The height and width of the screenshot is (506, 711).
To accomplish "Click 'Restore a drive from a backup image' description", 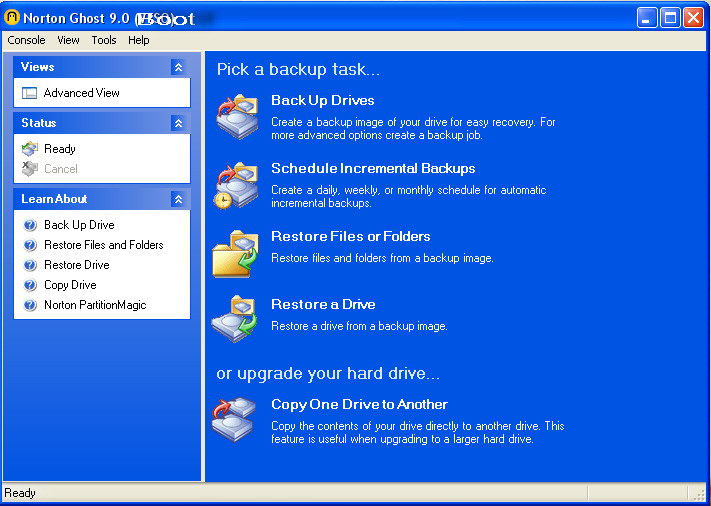I will (x=359, y=326).
